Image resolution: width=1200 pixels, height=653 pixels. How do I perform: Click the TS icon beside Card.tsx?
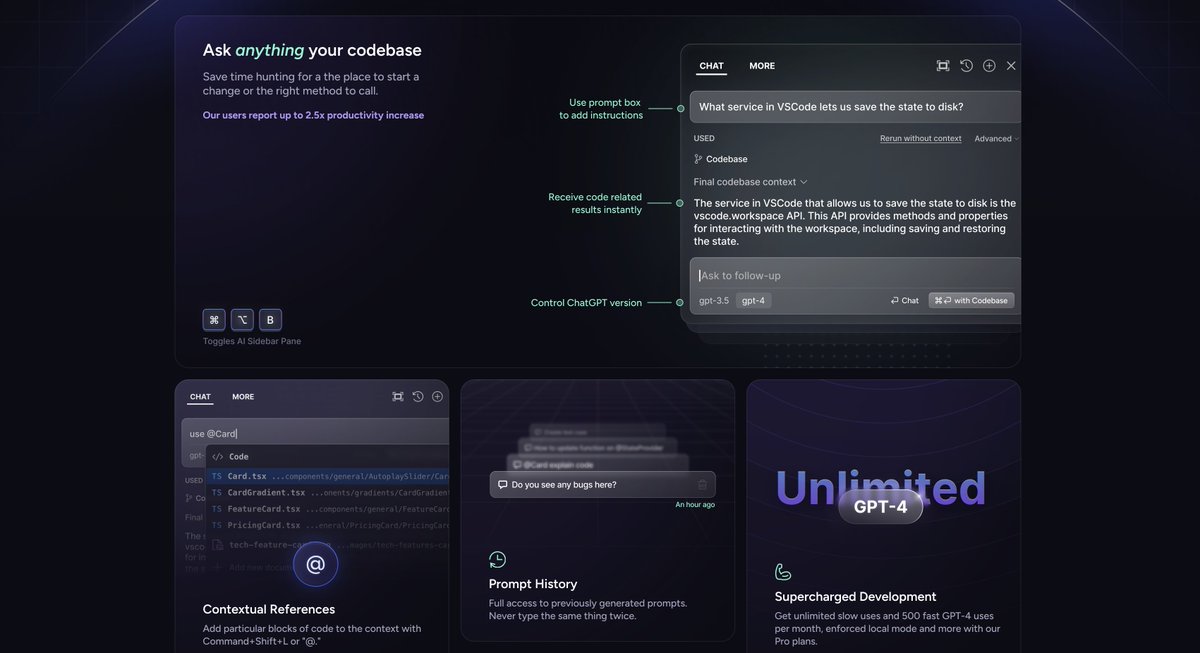[x=217, y=476]
